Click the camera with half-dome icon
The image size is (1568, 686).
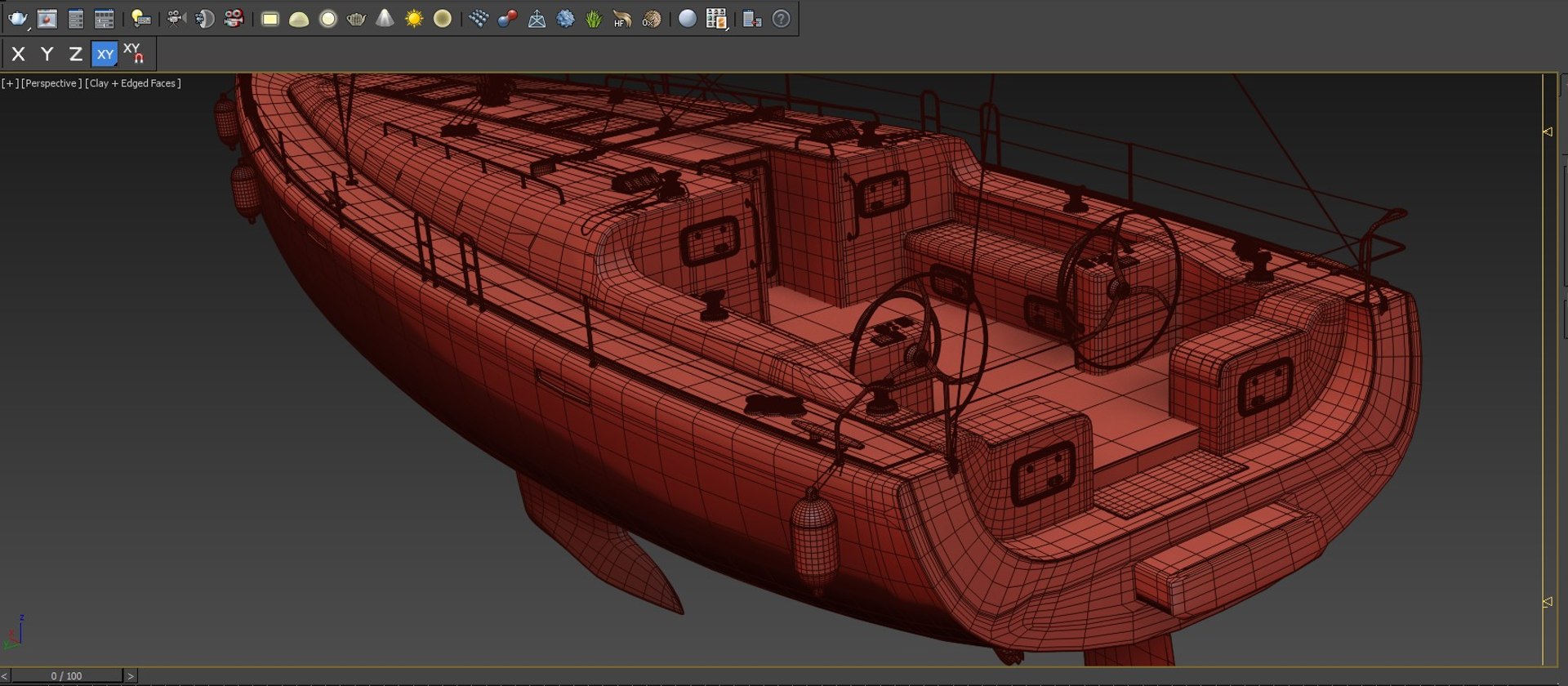204,19
